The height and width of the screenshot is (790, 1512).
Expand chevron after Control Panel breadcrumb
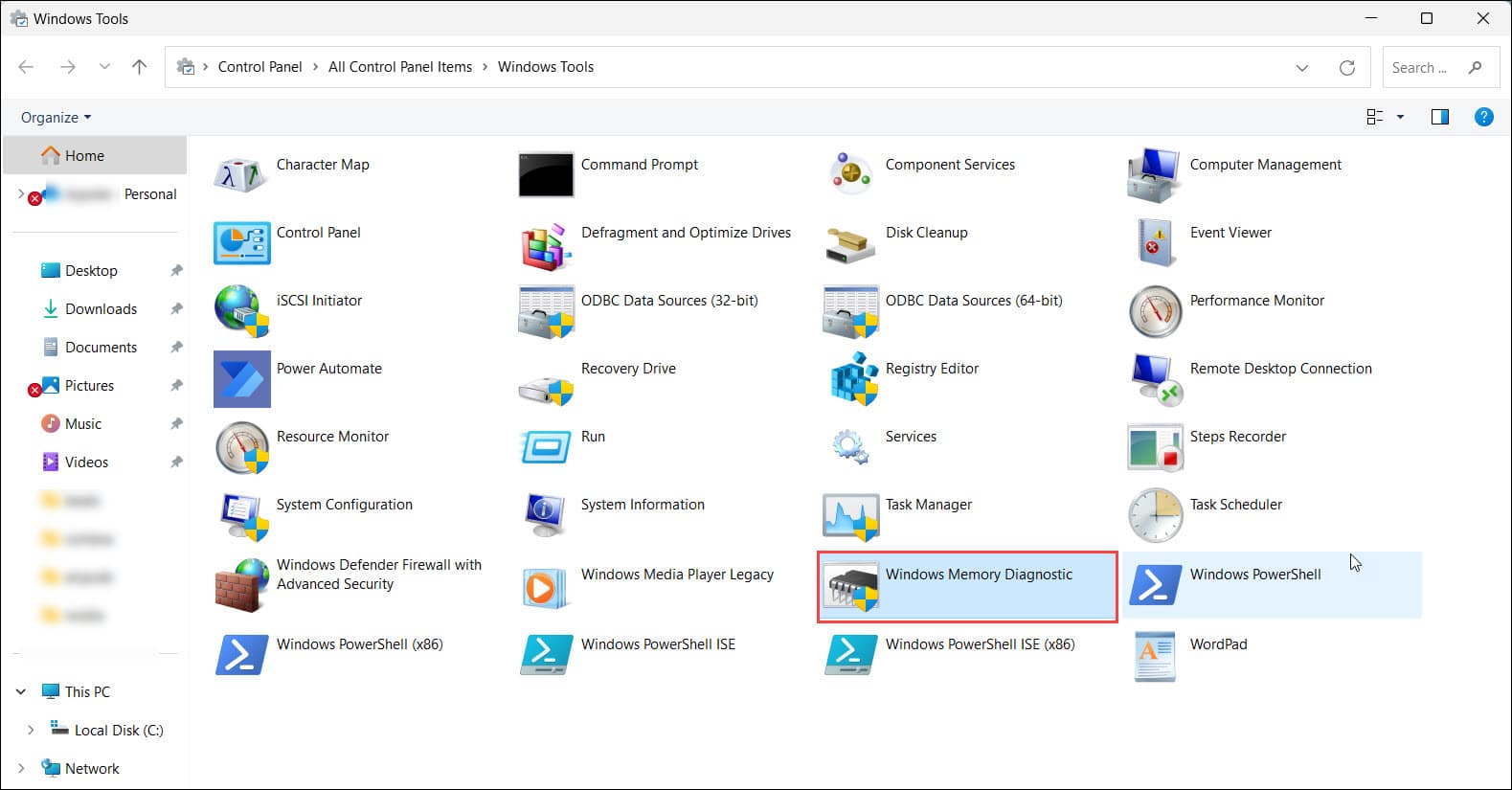(x=315, y=67)
